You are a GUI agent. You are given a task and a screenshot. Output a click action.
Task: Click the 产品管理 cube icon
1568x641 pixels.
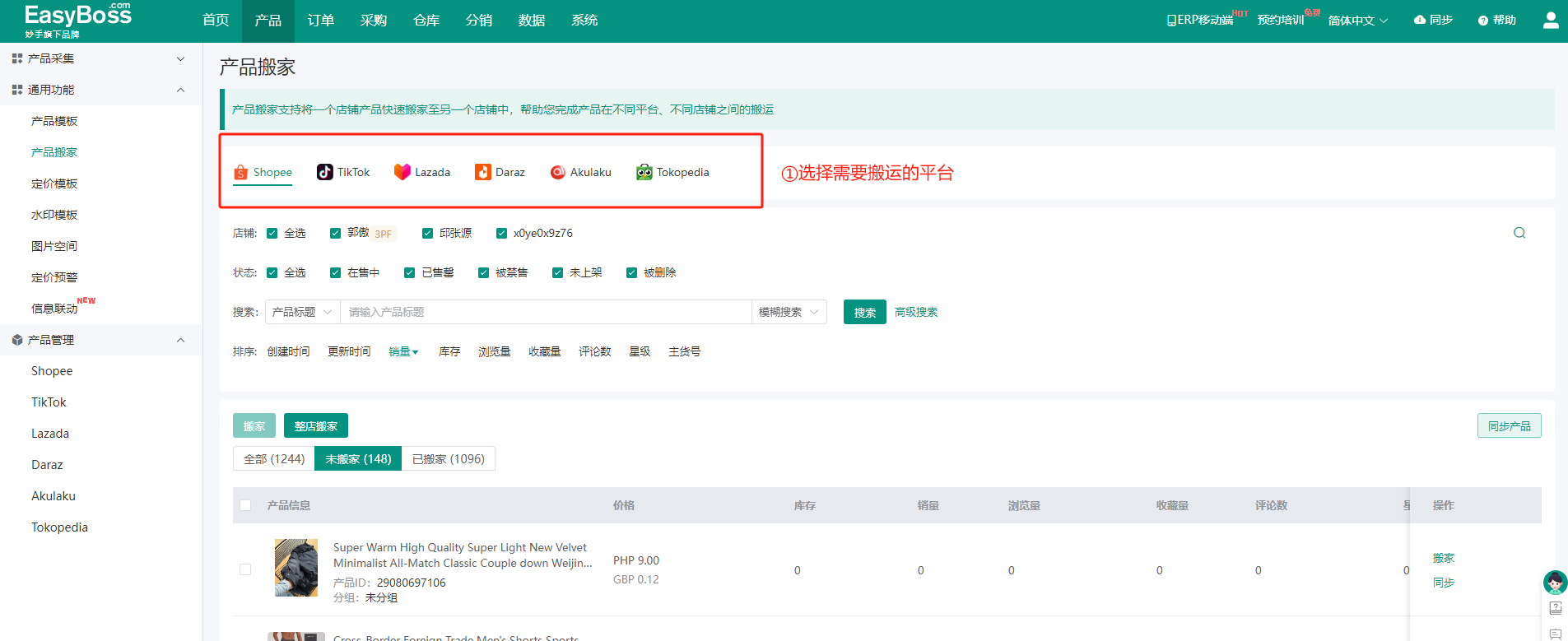[x=17, y=340]
